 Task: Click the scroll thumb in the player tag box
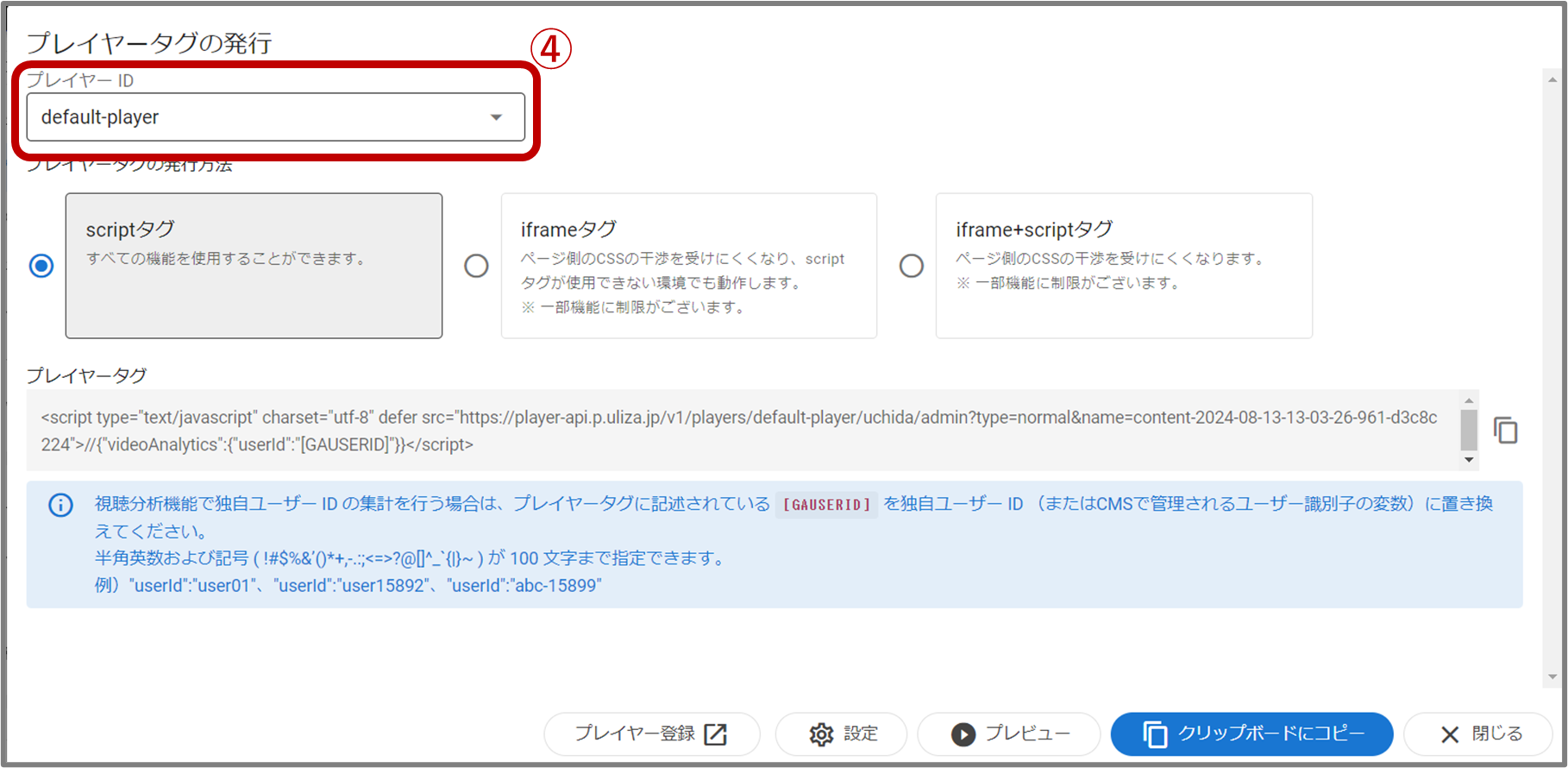tap(1469, 429)
